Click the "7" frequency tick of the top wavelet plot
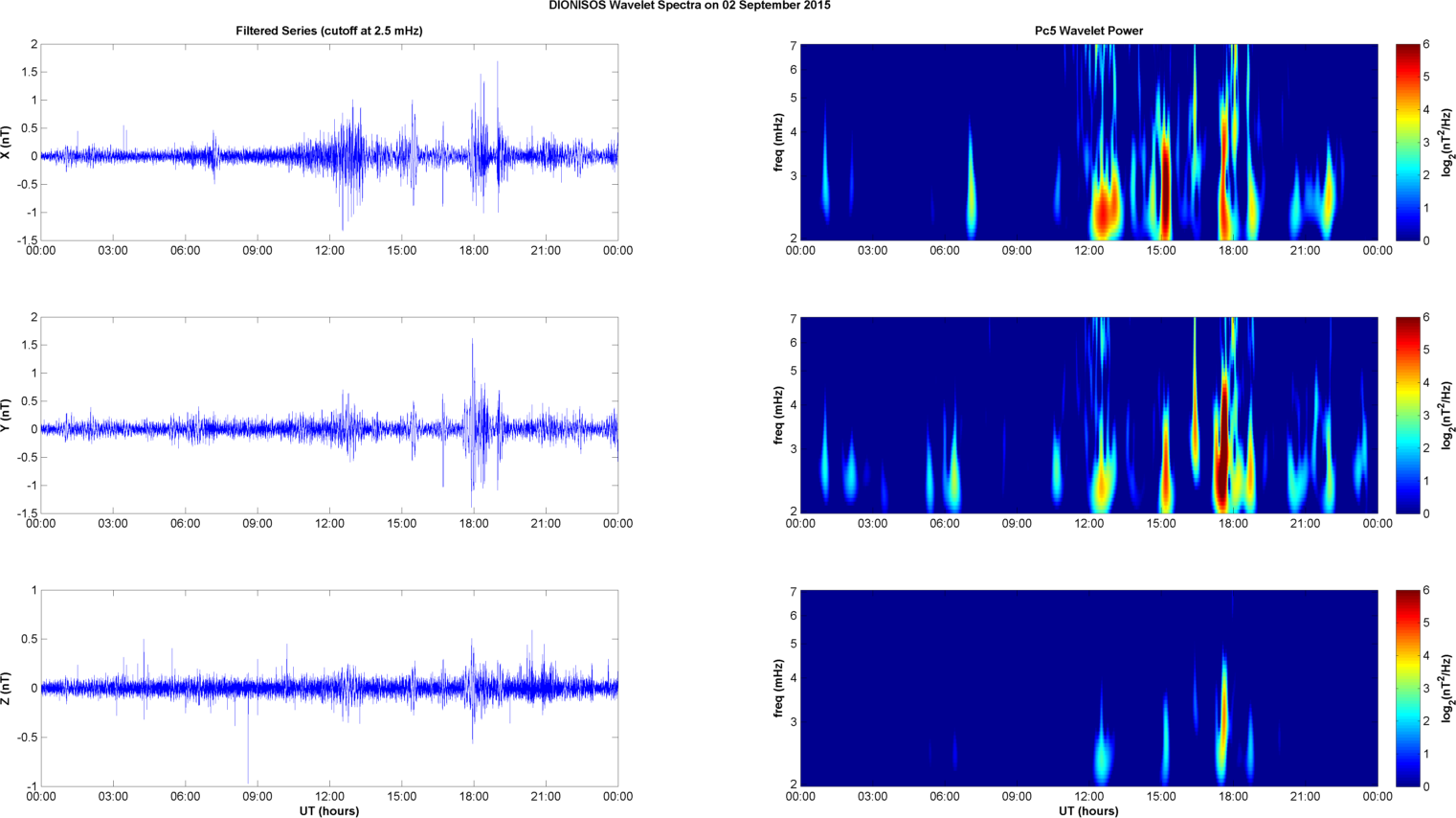This screenshot has height=818, width=1456. [794, 45]
